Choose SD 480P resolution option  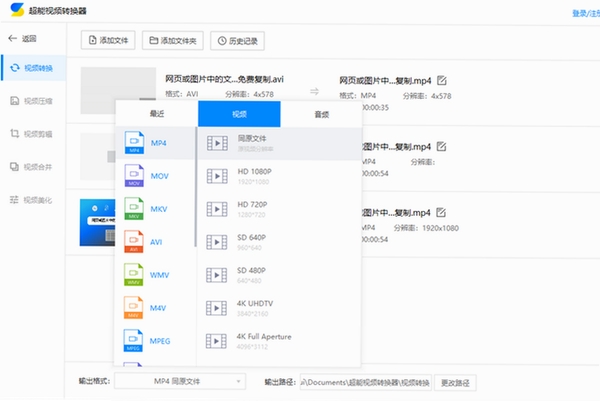point(279,275)
